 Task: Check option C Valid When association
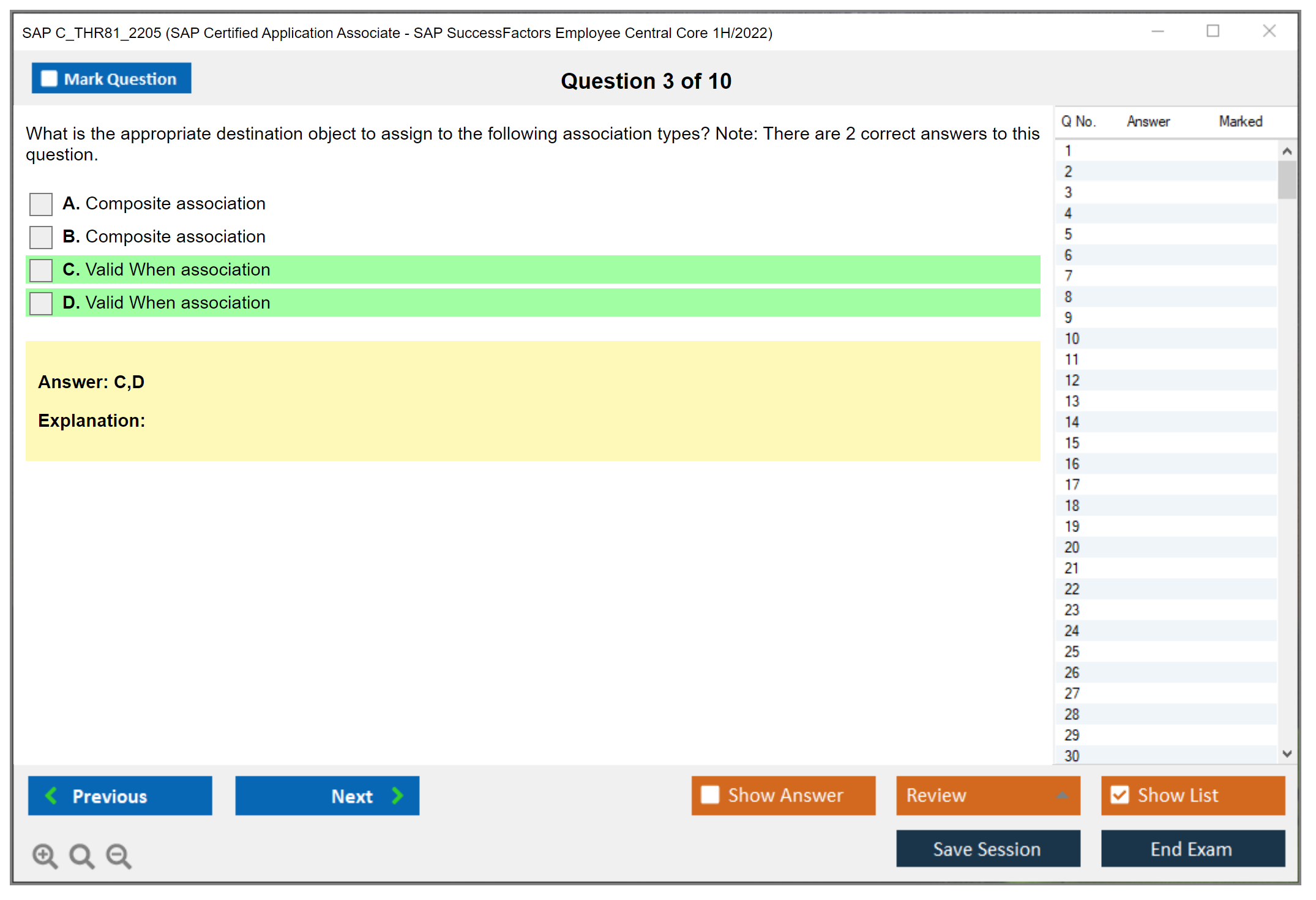tap(41, 270)
